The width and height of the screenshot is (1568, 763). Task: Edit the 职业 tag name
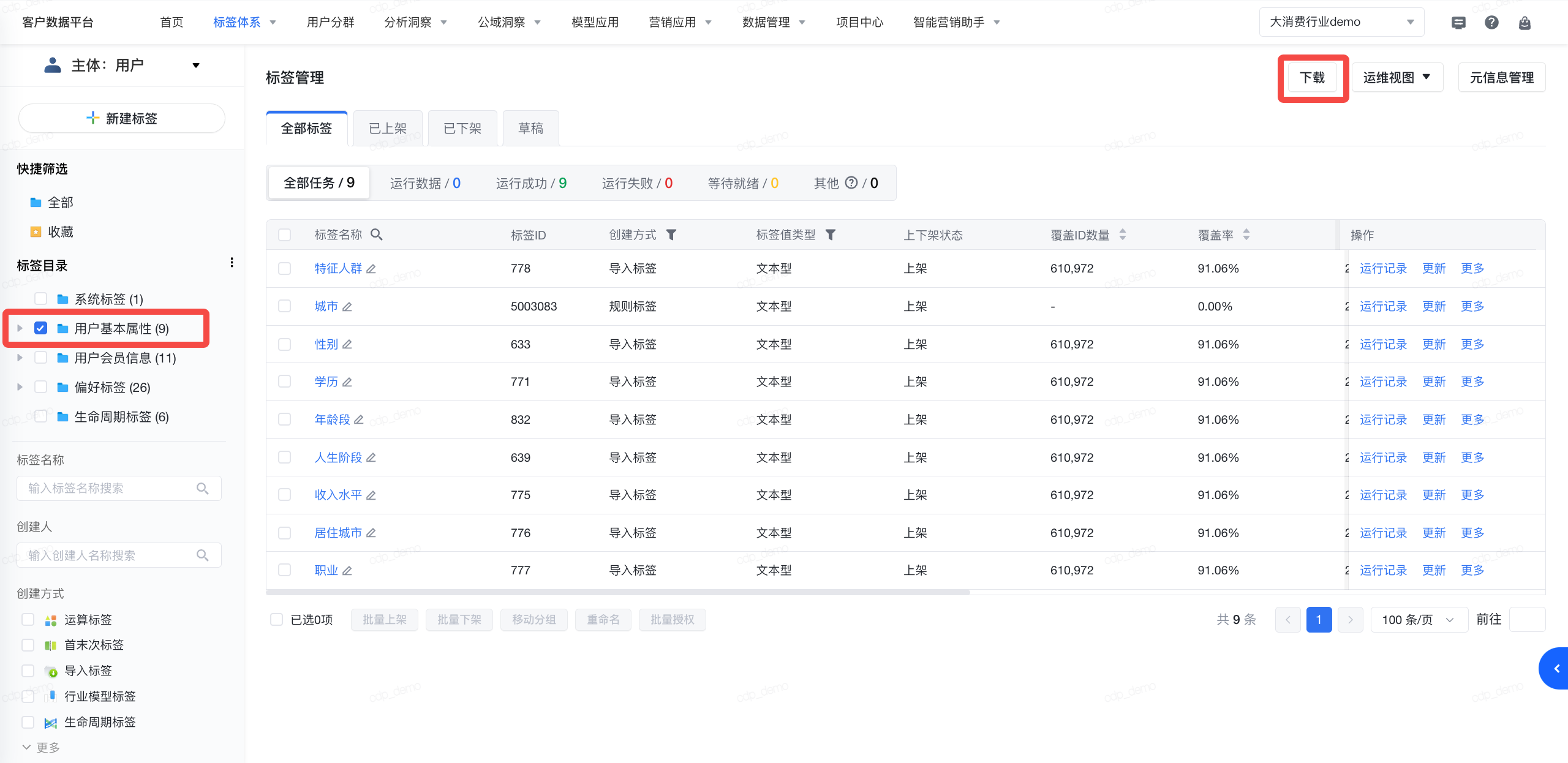[x=347, y=571]
